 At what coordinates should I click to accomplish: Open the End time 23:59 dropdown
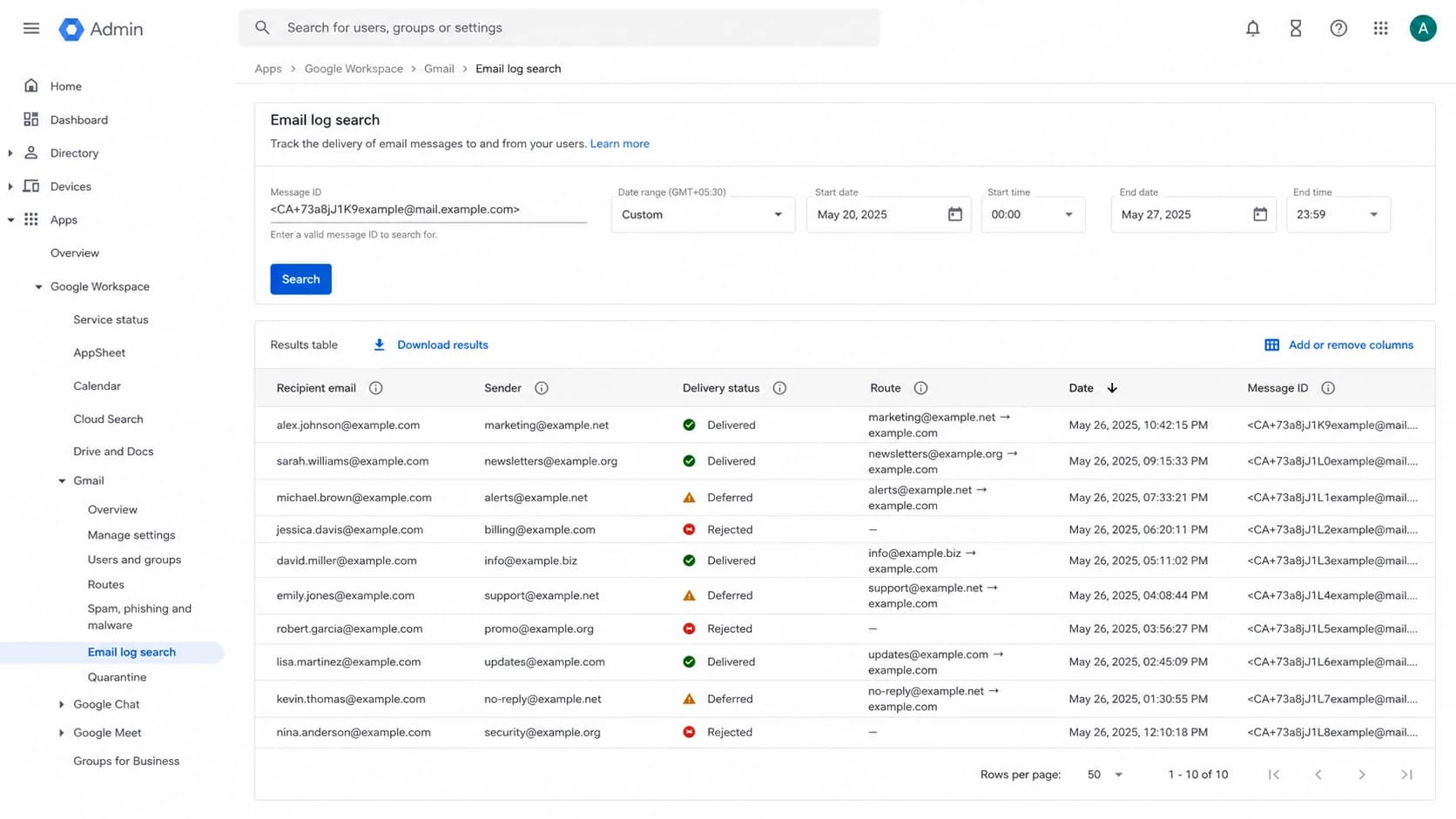click(1338, 214)
